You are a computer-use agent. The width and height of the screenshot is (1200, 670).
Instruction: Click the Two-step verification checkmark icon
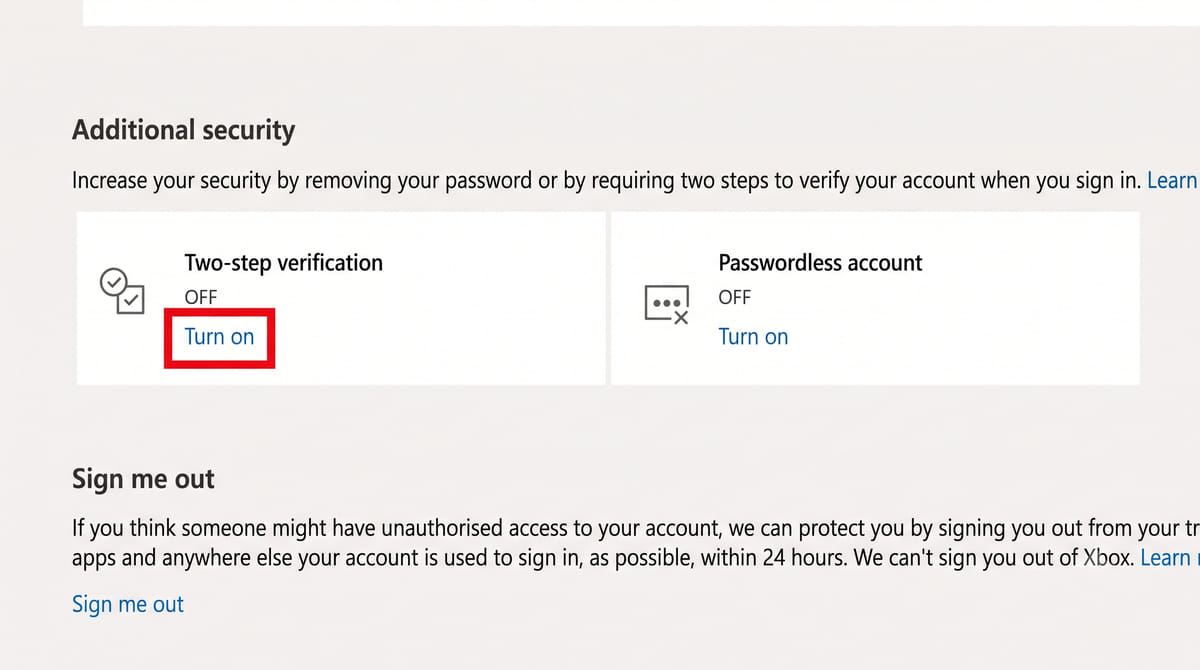[122, 291]
